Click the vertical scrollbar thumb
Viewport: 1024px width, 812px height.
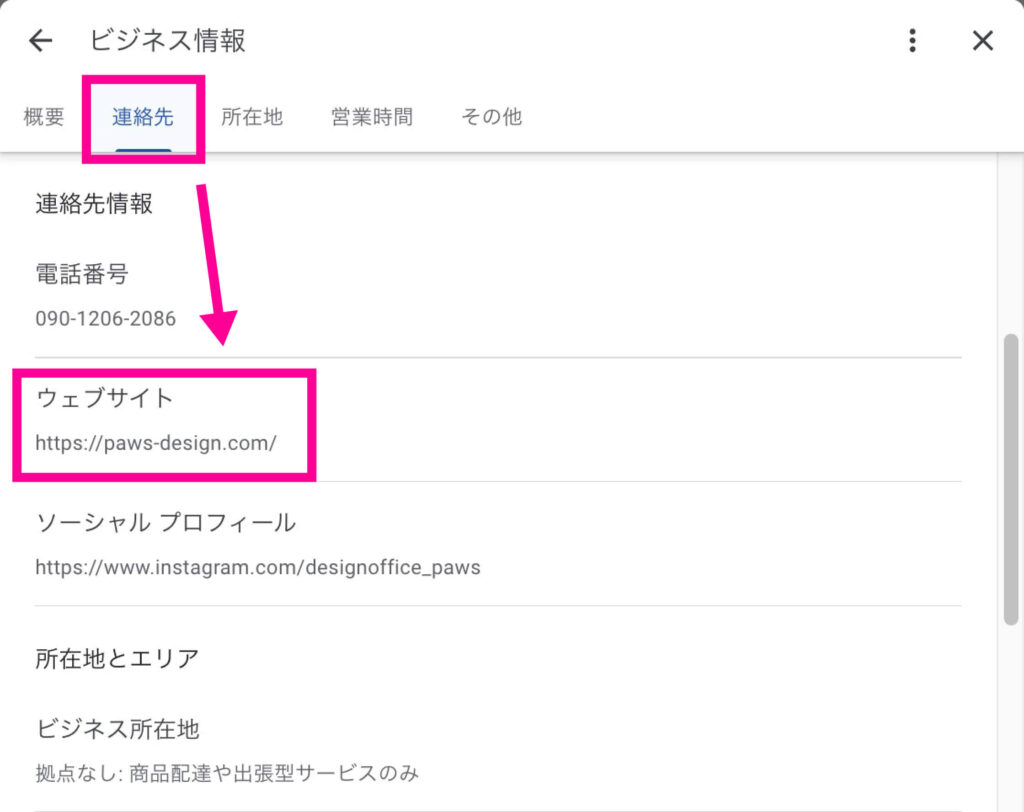point(1011,480)
